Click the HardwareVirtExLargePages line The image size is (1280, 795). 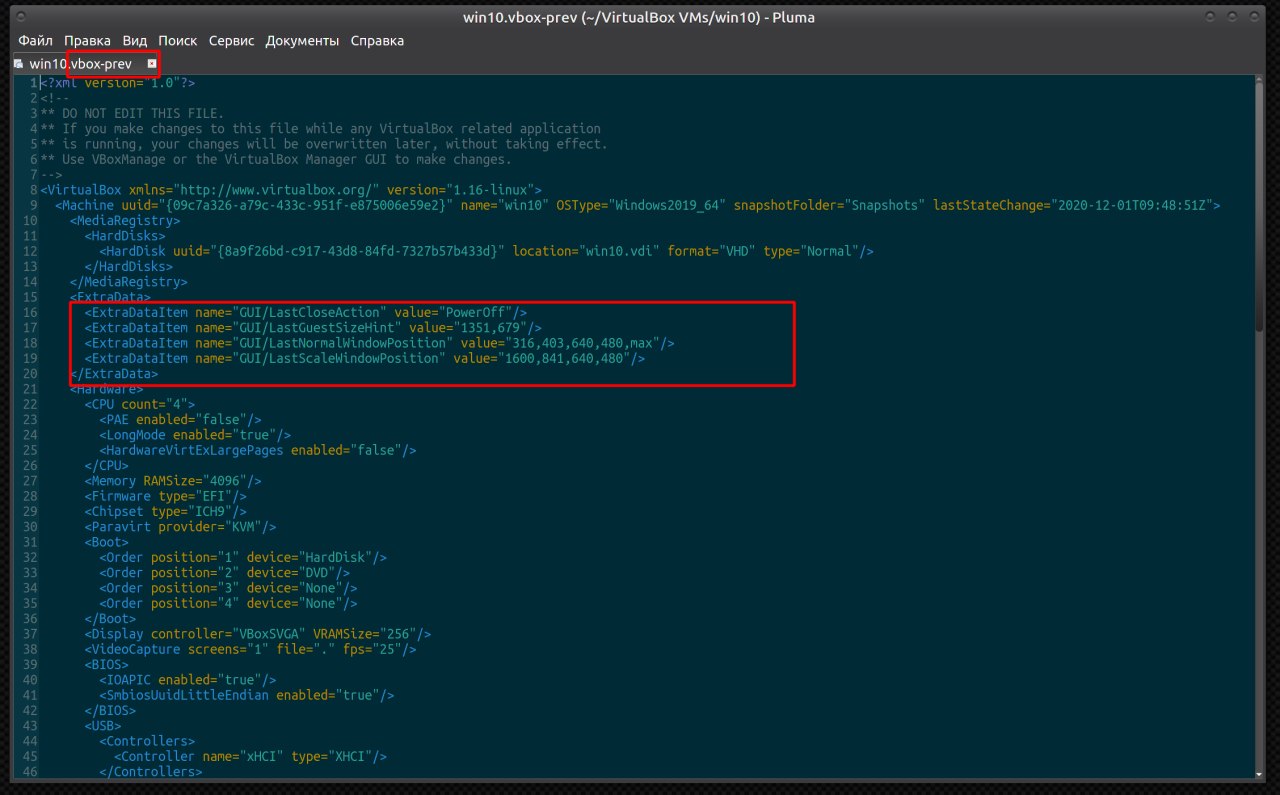[x=257, y=450]
